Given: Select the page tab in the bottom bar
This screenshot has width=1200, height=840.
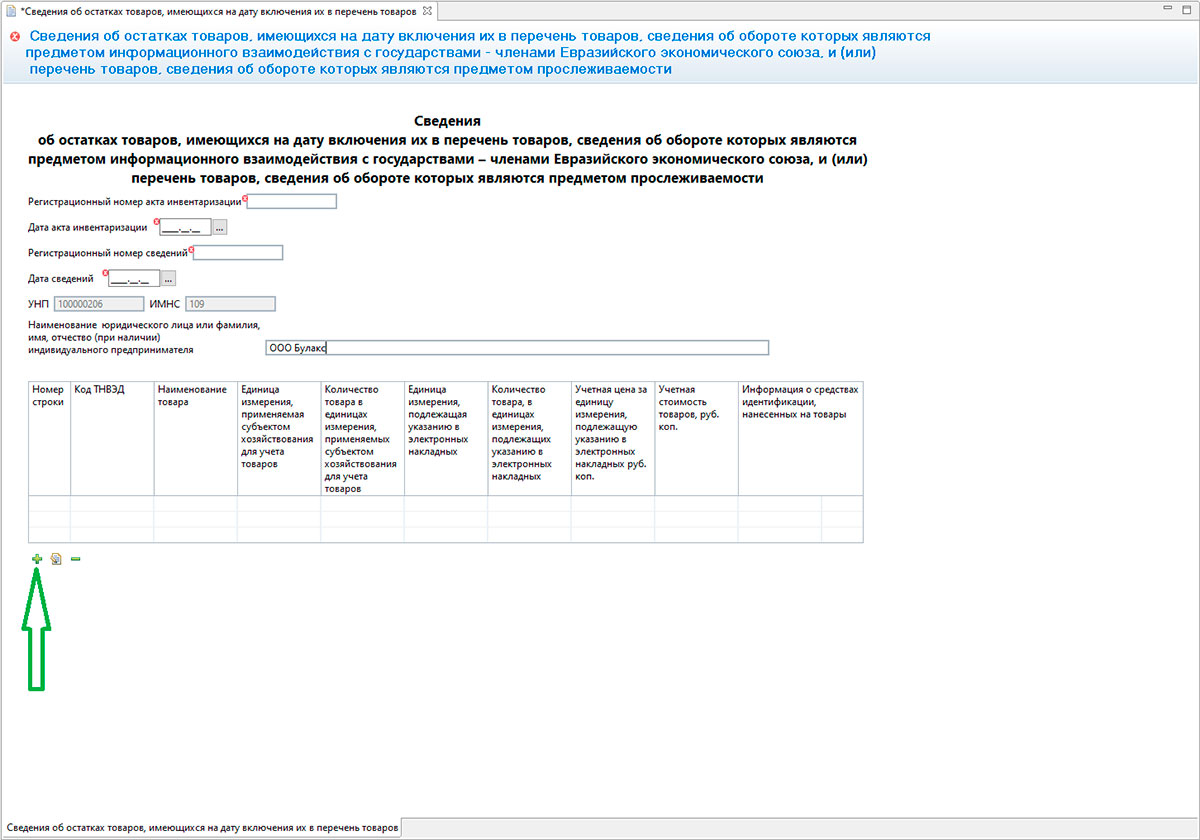Looking at the screenshot, I should pyautogui.click(x=200, y=828).
